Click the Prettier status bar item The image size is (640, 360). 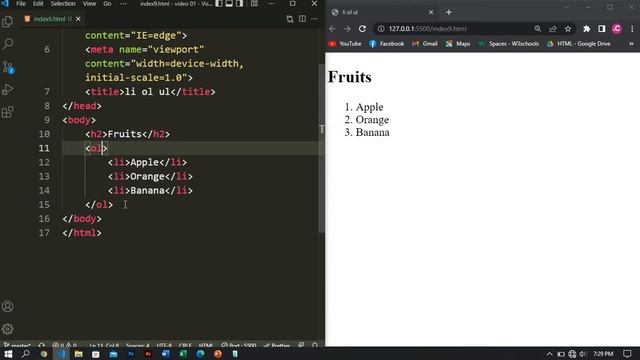tap(277, 345)
